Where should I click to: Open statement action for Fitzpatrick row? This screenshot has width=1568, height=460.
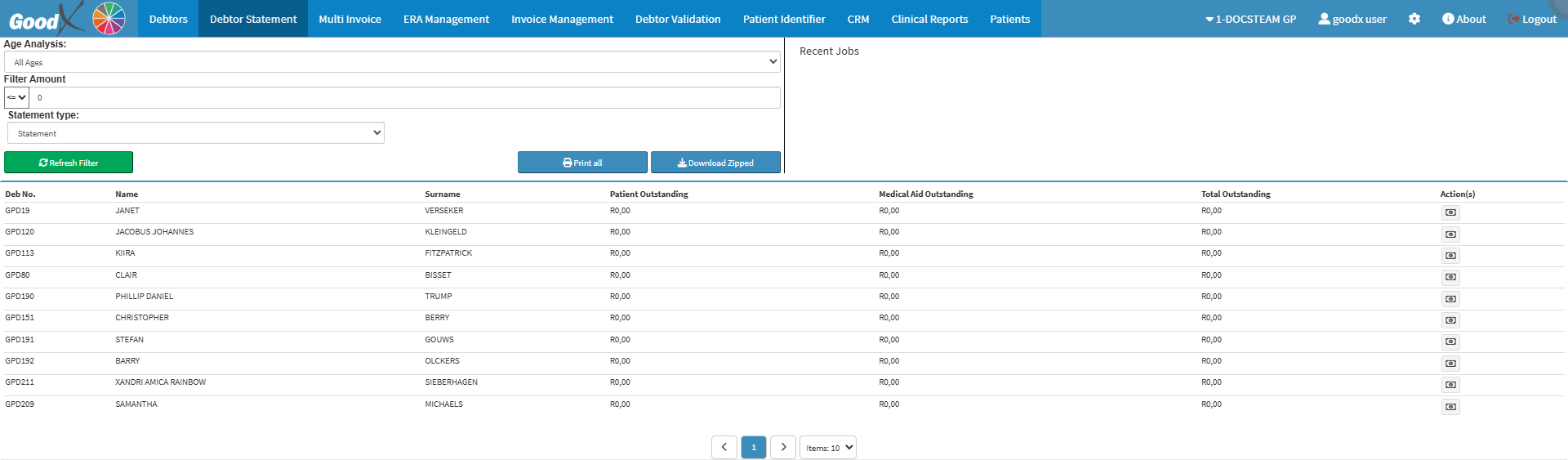click(1450, 256)
